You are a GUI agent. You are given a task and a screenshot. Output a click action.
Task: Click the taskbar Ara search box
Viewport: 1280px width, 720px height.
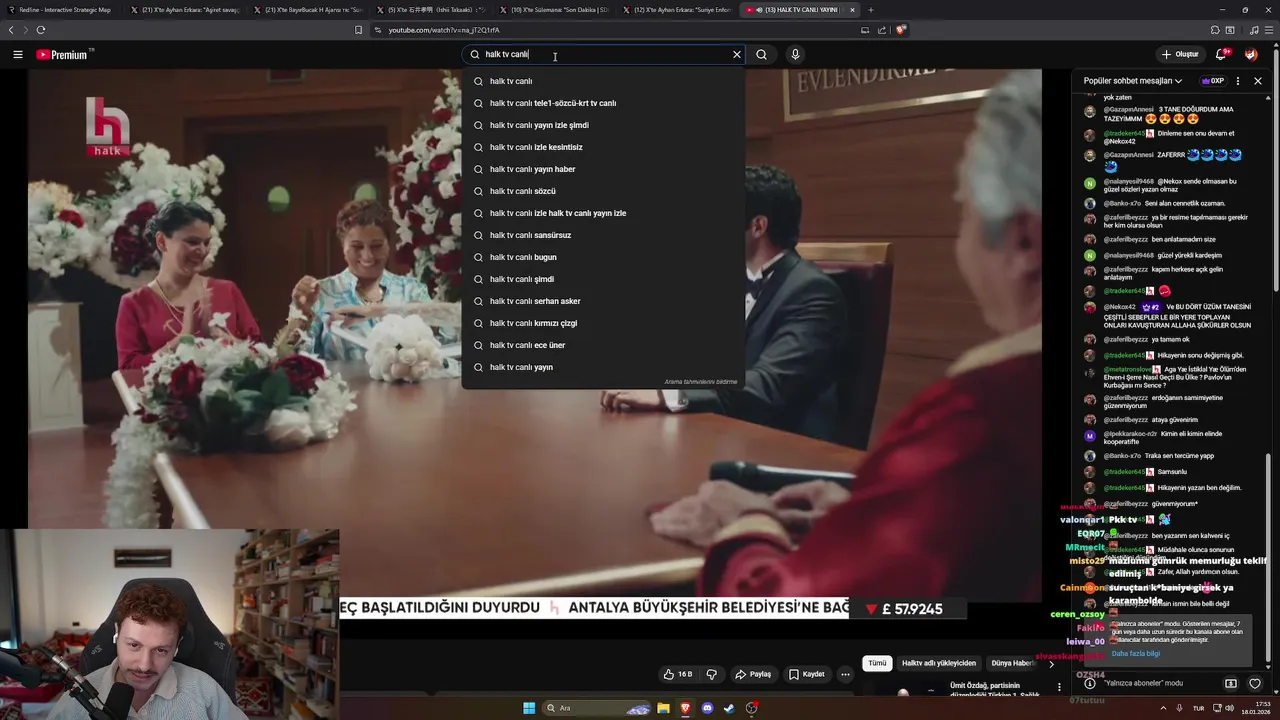click(x=598, y=708)
